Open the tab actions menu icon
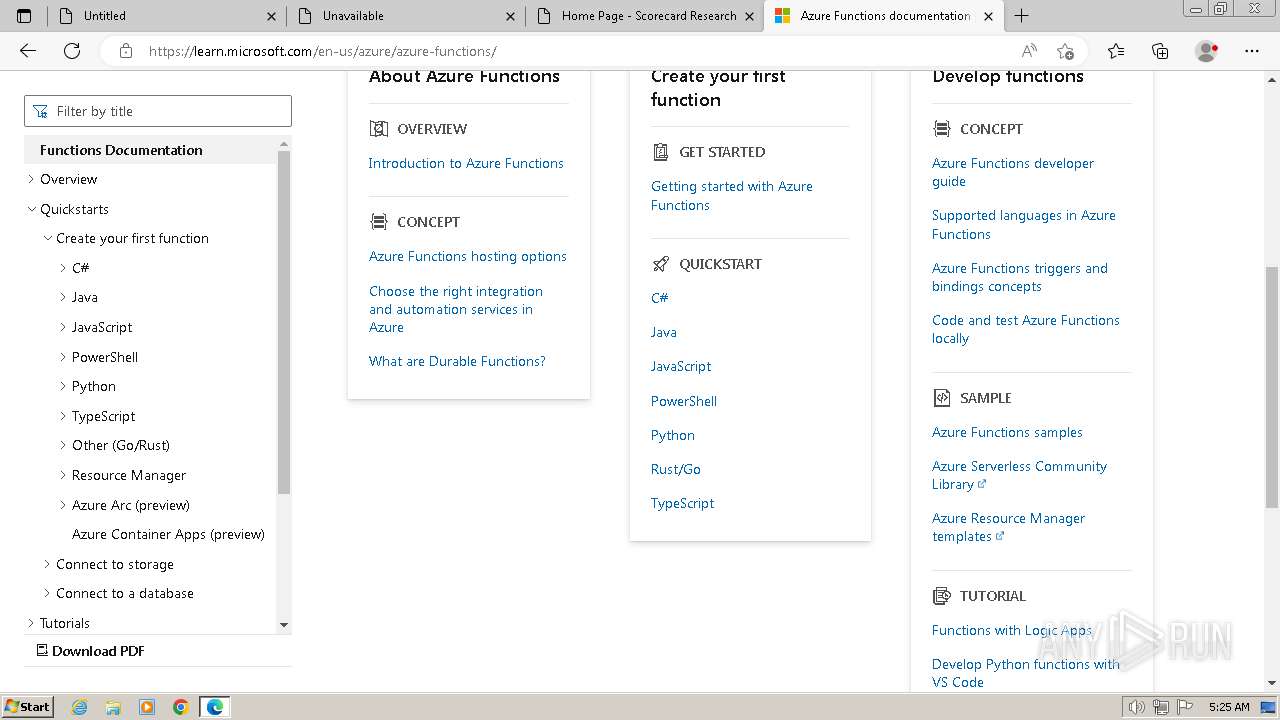The height and width of the screenshot is (720, 1280). pos(25,16)
